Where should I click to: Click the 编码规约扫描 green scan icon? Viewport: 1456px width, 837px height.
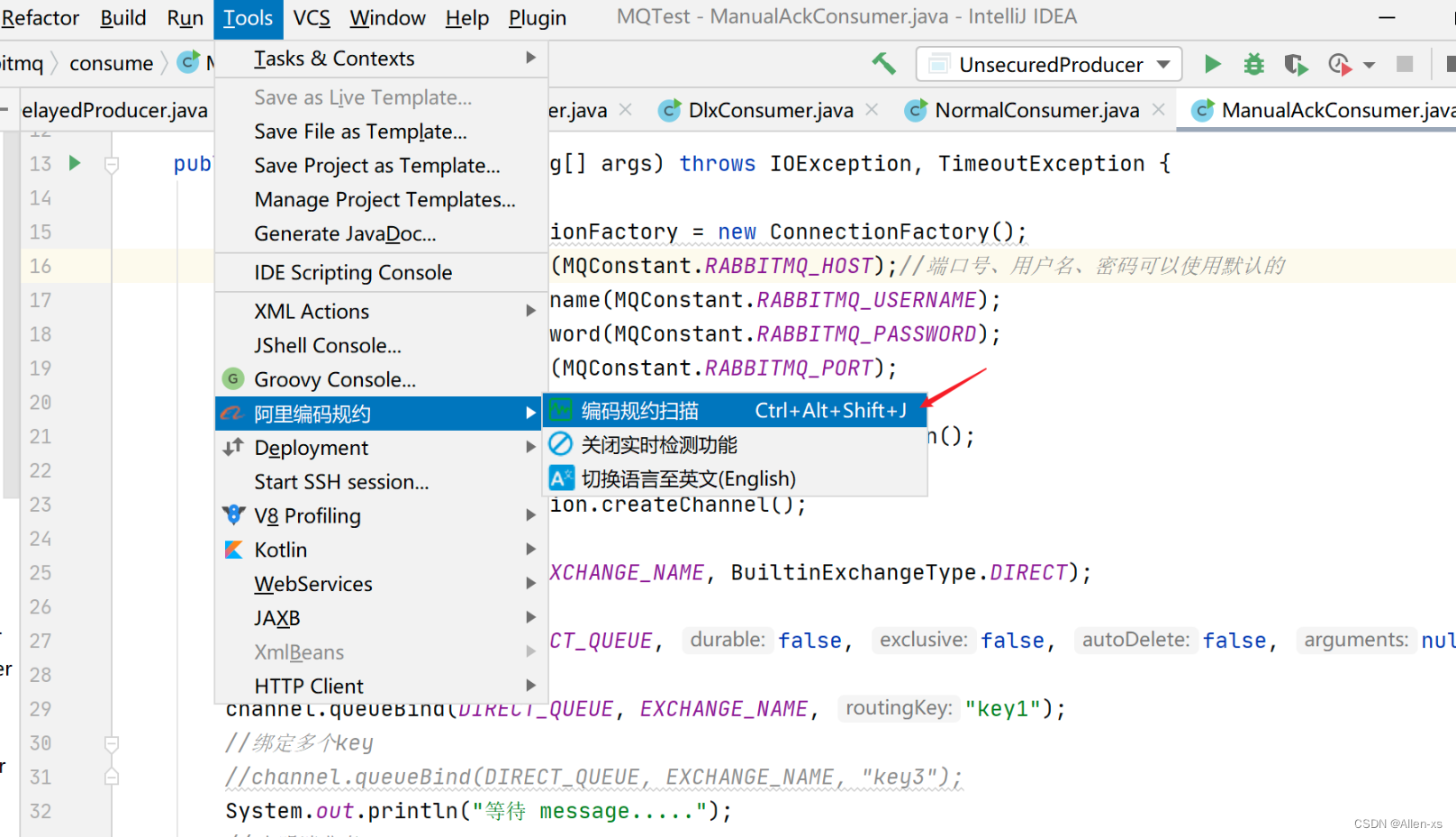click(561, 410)
